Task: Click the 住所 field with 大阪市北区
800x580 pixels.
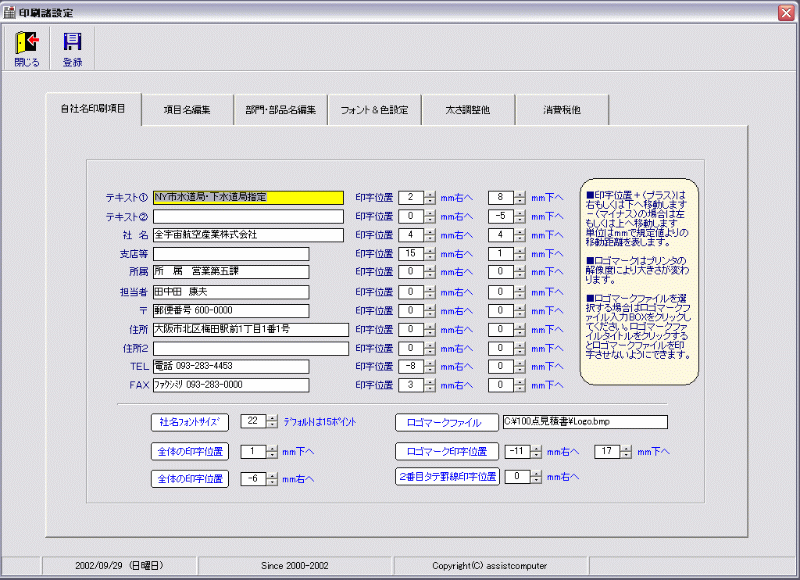Action: pyautogui.click(x=251, y=330)
